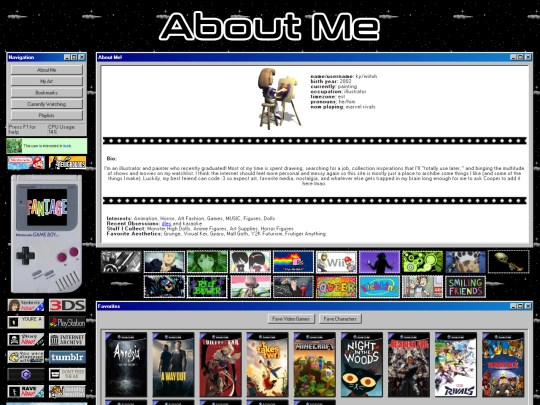Click the Piracy Now! skull badge
Screen dimensions: 540x405
pyautogui.click(x=26, y=340)
